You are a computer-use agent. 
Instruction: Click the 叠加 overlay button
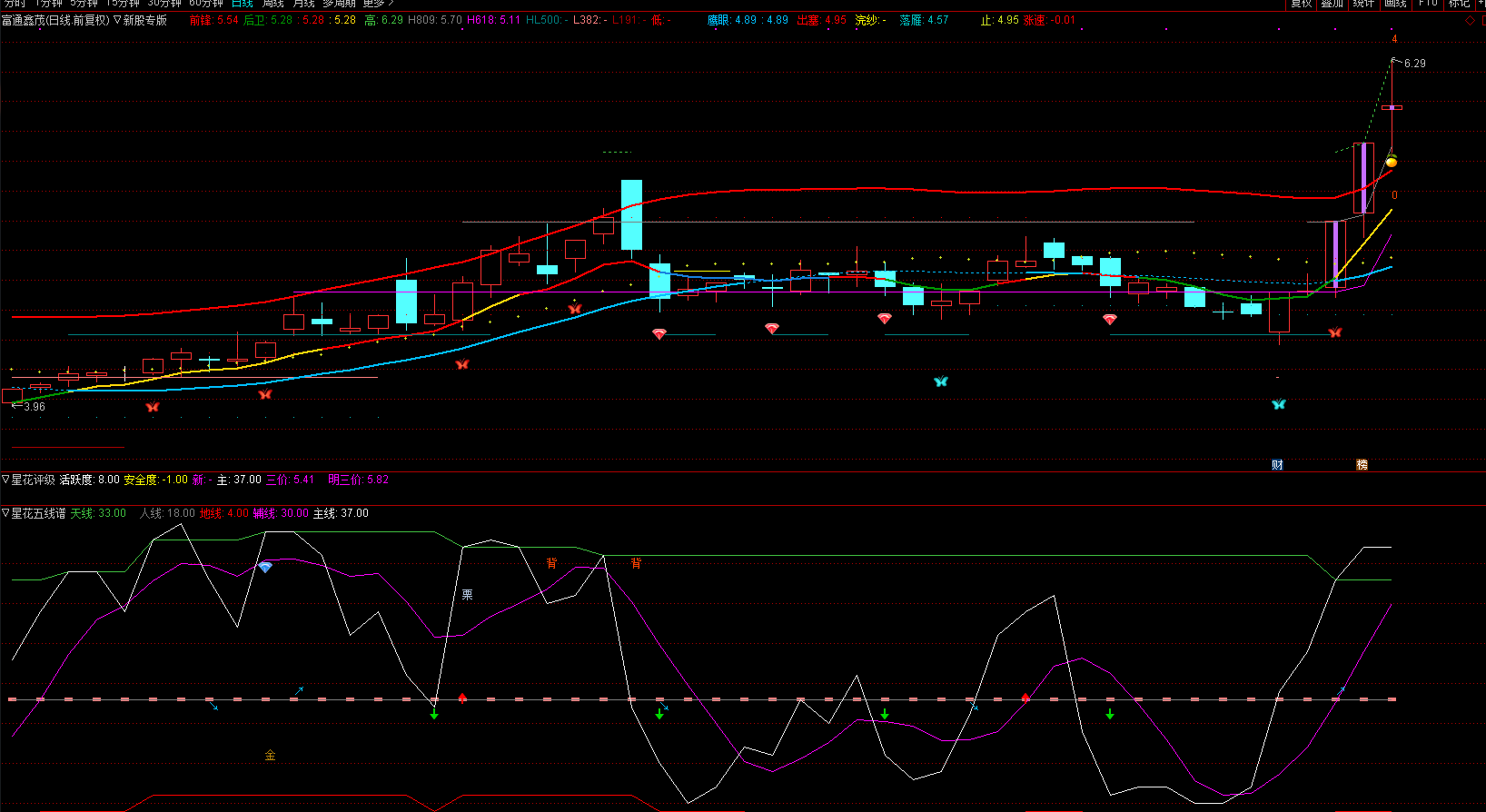click(1332, 4)
